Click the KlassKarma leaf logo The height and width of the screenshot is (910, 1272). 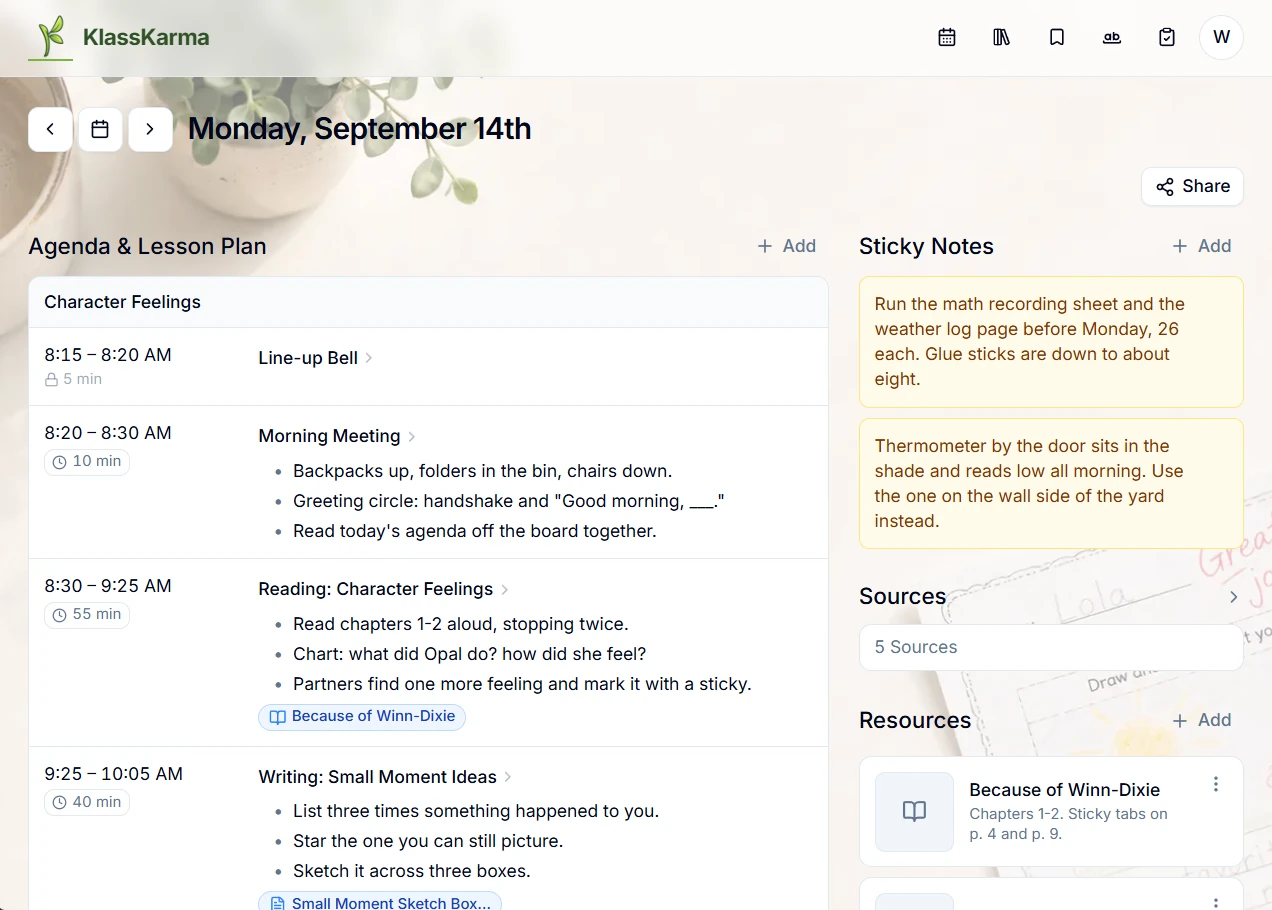click(50, 38)
